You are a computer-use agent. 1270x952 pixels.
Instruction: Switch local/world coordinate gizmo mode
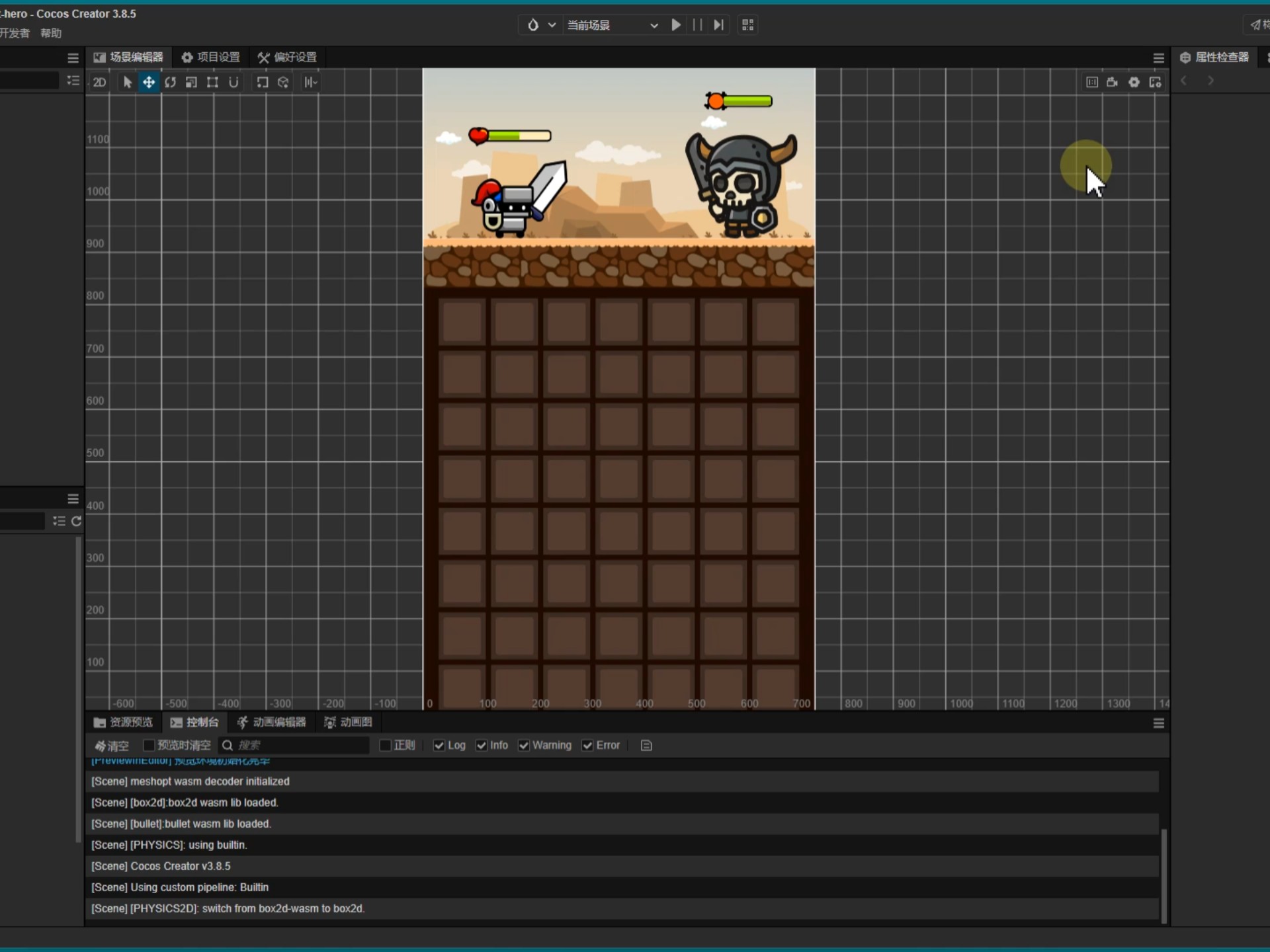click(283, 82)
